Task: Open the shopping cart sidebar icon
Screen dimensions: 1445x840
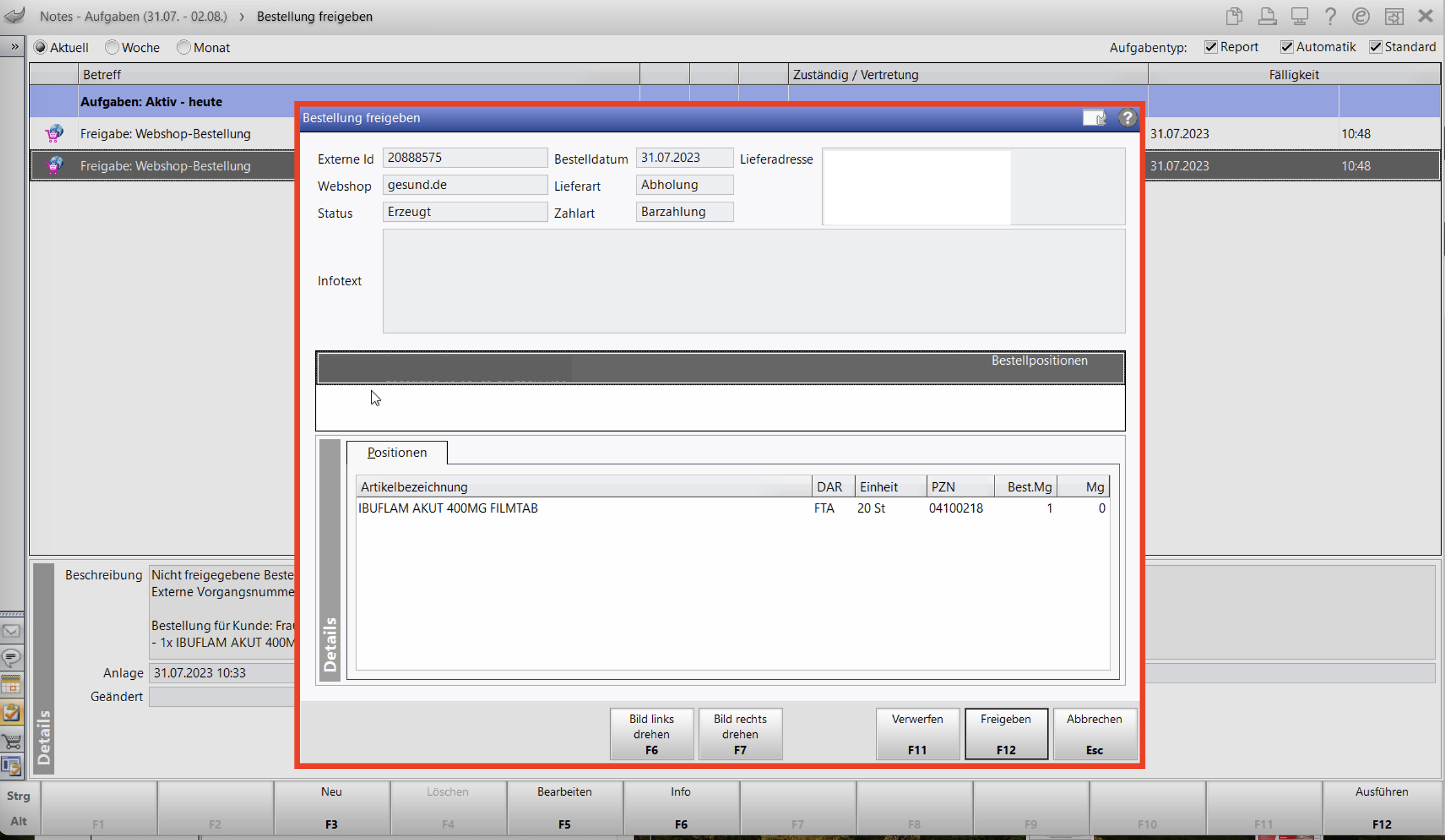Action: pos(12,740)
